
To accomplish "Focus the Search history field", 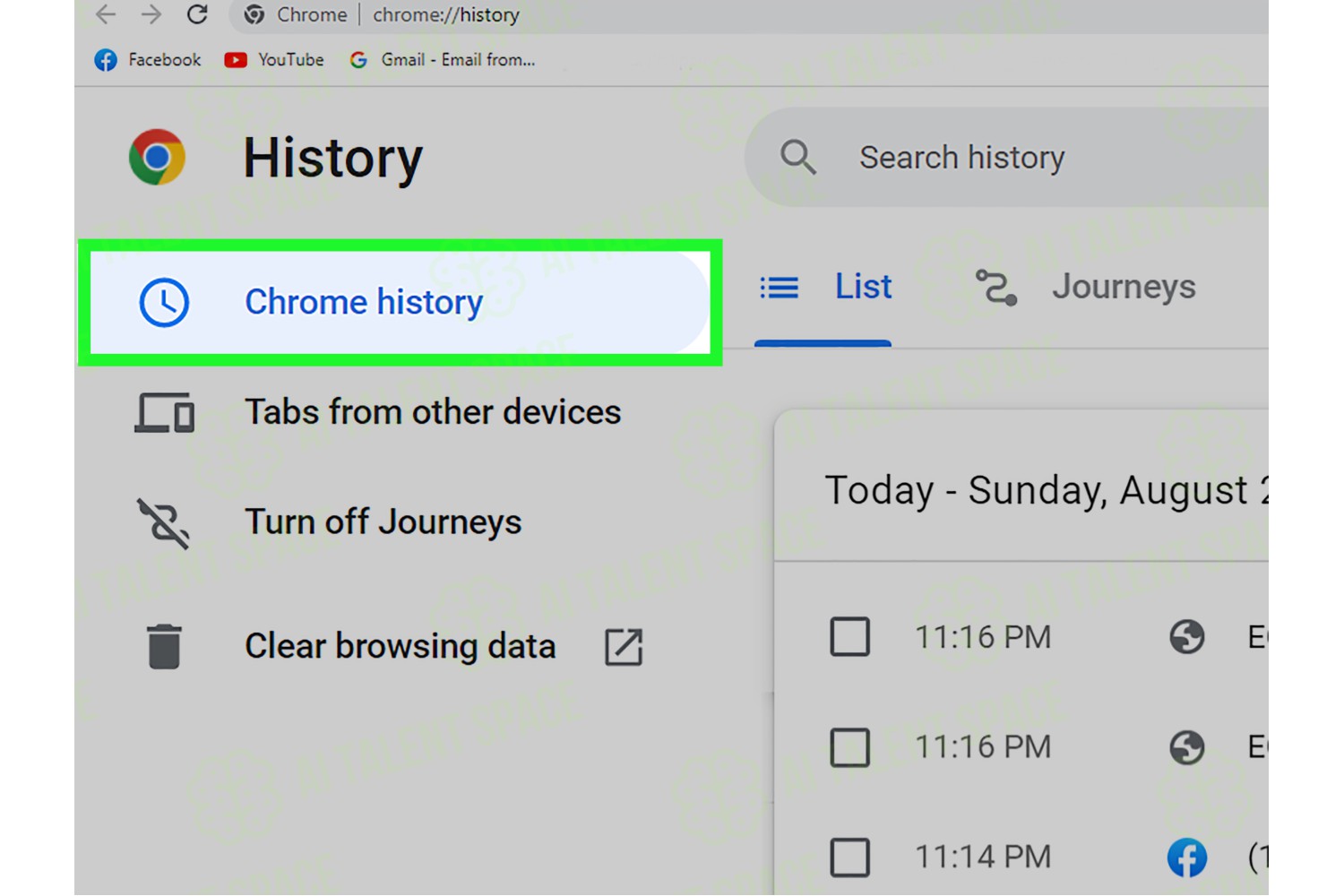I will click(1006, 158).
